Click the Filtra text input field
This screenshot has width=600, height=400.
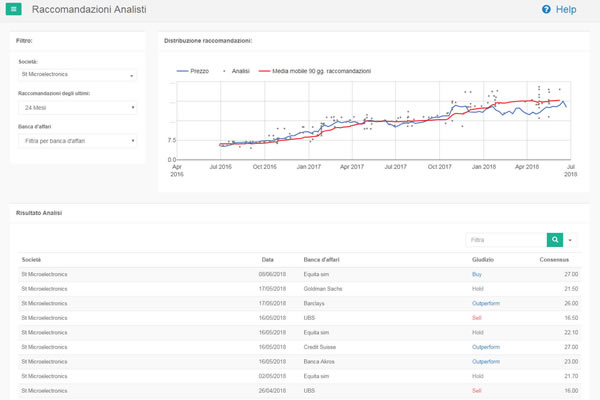click(506, 240)
